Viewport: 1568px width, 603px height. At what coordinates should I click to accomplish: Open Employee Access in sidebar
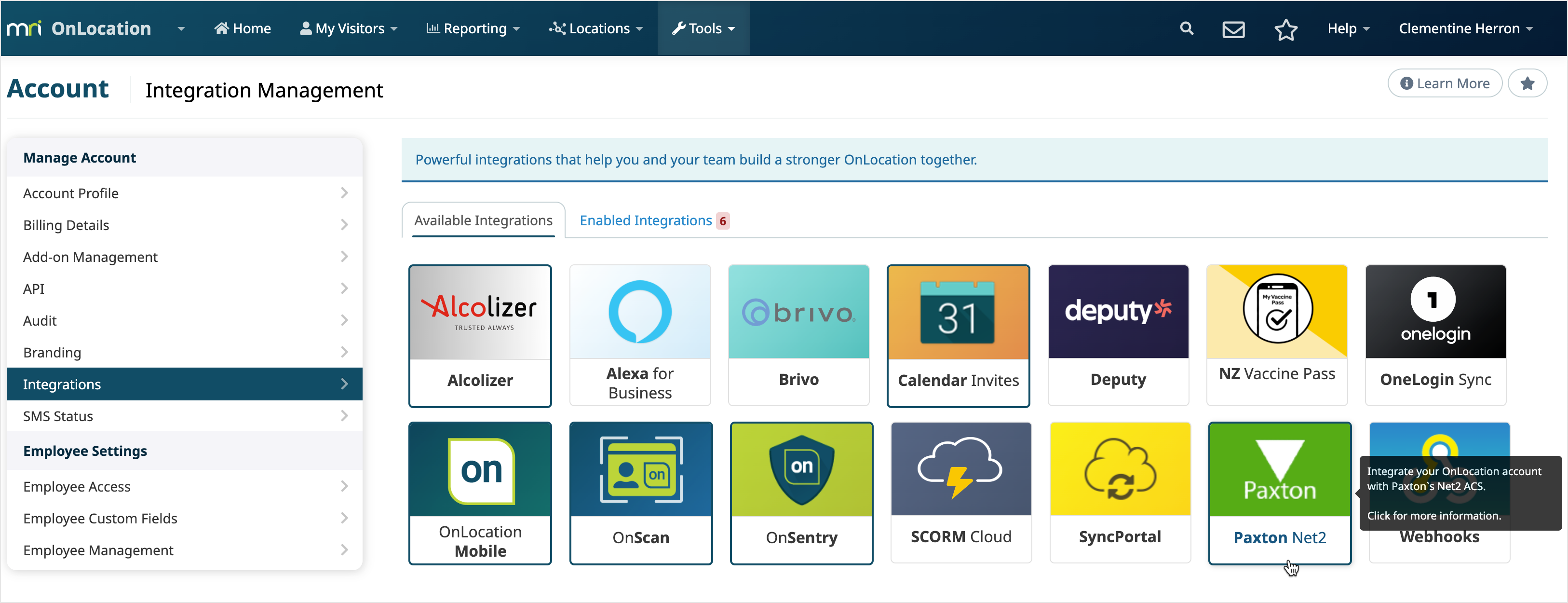pyautogui.click(x=185, y=486)
